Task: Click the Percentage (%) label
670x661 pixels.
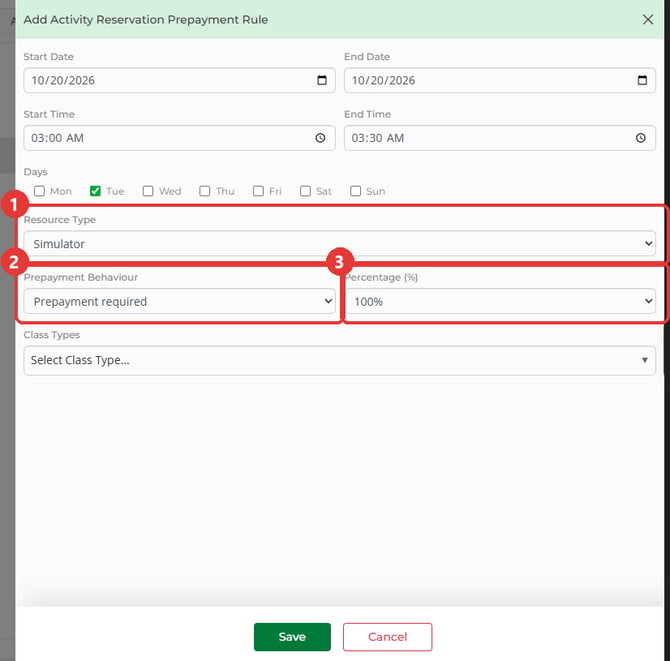Action: pyautogui.click(x=381, y=277)
